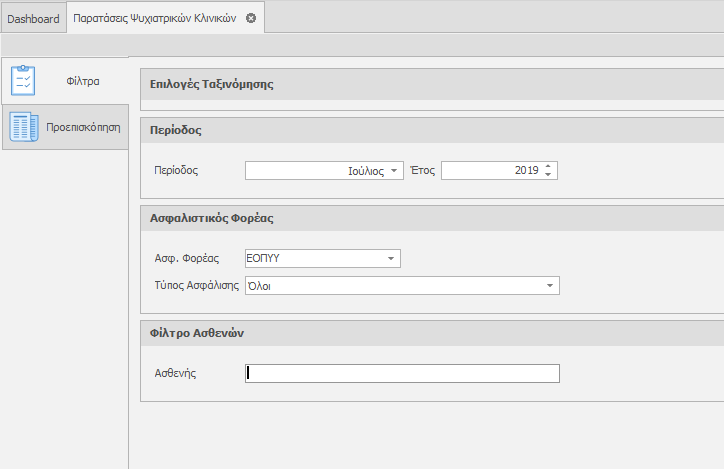Open the month dropdown arrow next to Ιούλιος
724x469 pixels.
(x=395, y=171)
